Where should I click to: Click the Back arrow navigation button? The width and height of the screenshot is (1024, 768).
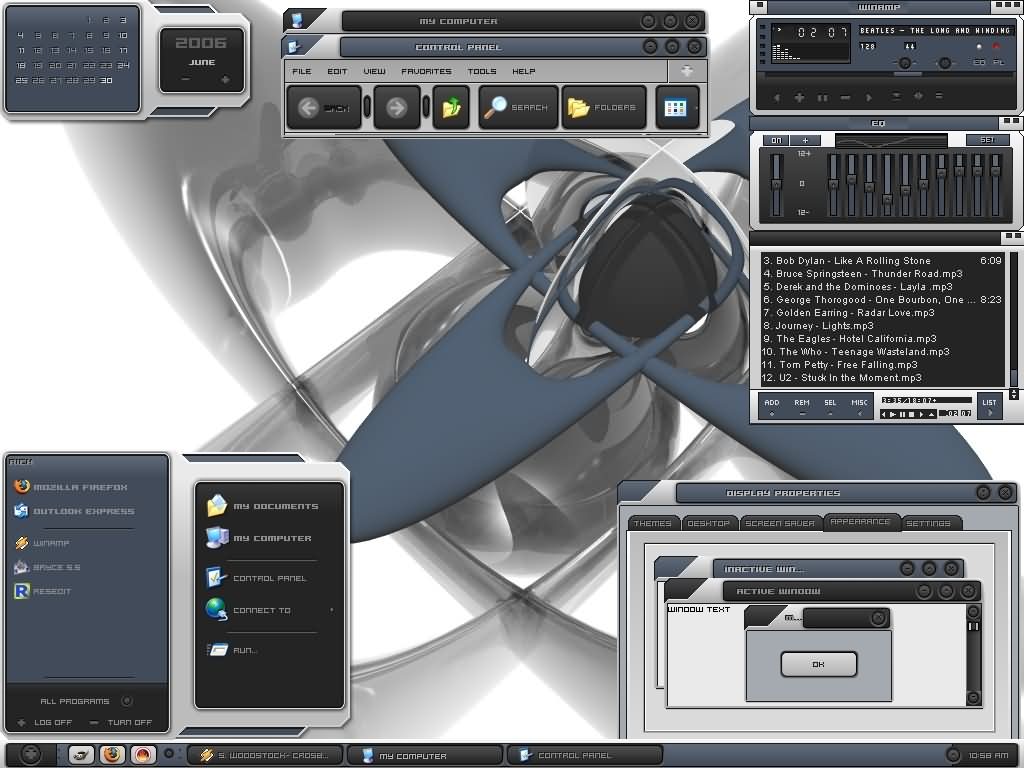[308, 108]
